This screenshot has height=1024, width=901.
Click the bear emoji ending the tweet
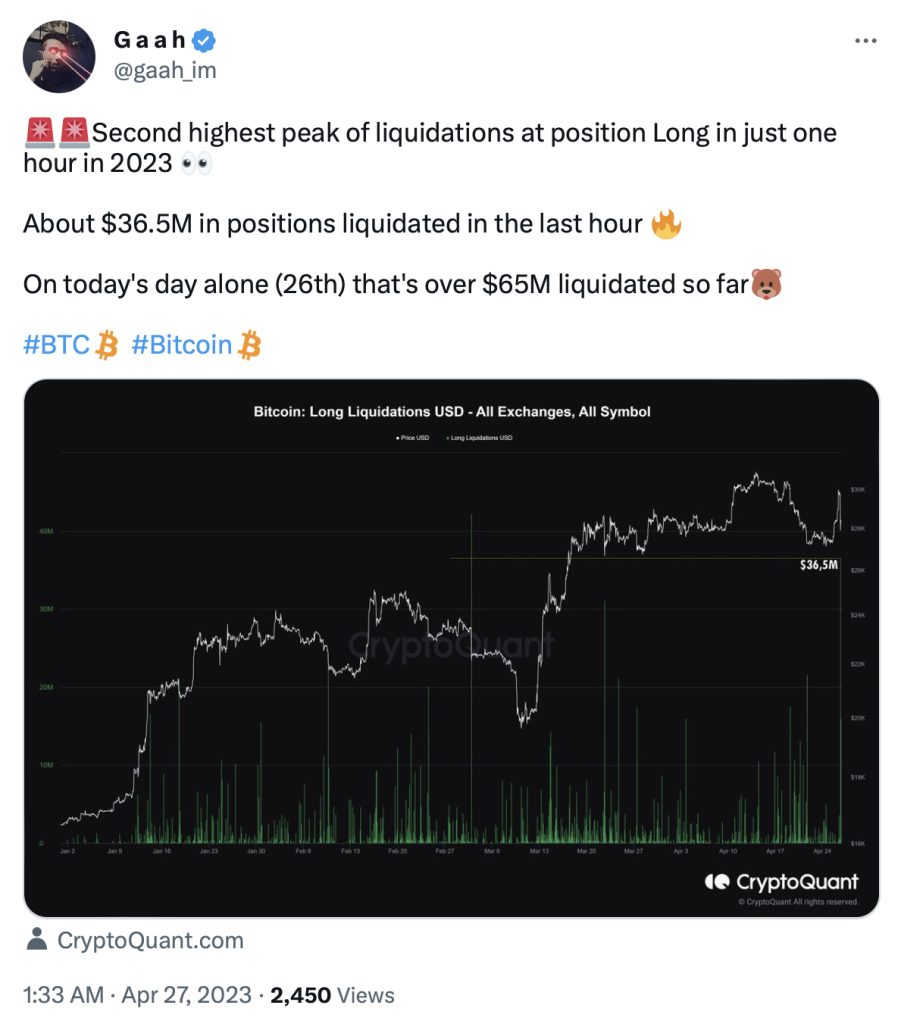766,284
